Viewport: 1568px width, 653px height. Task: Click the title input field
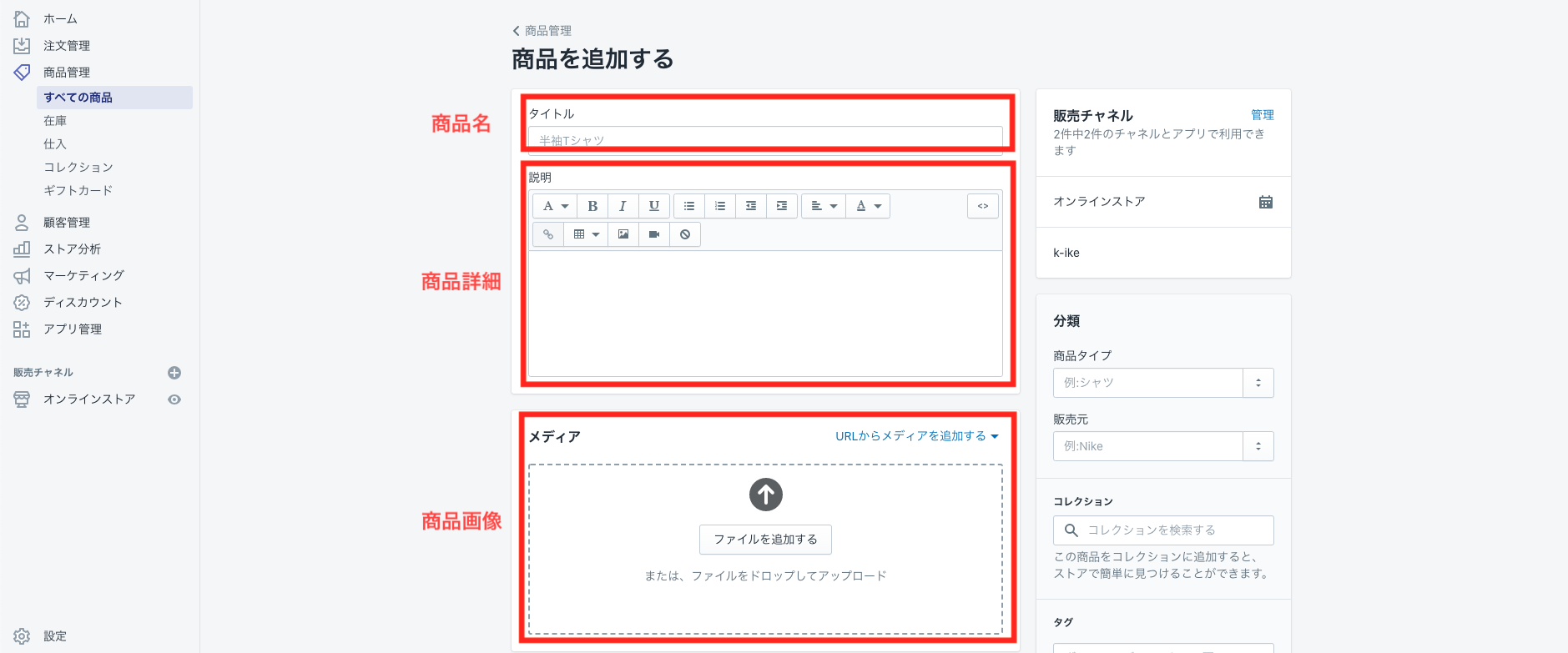click(765, 140)
